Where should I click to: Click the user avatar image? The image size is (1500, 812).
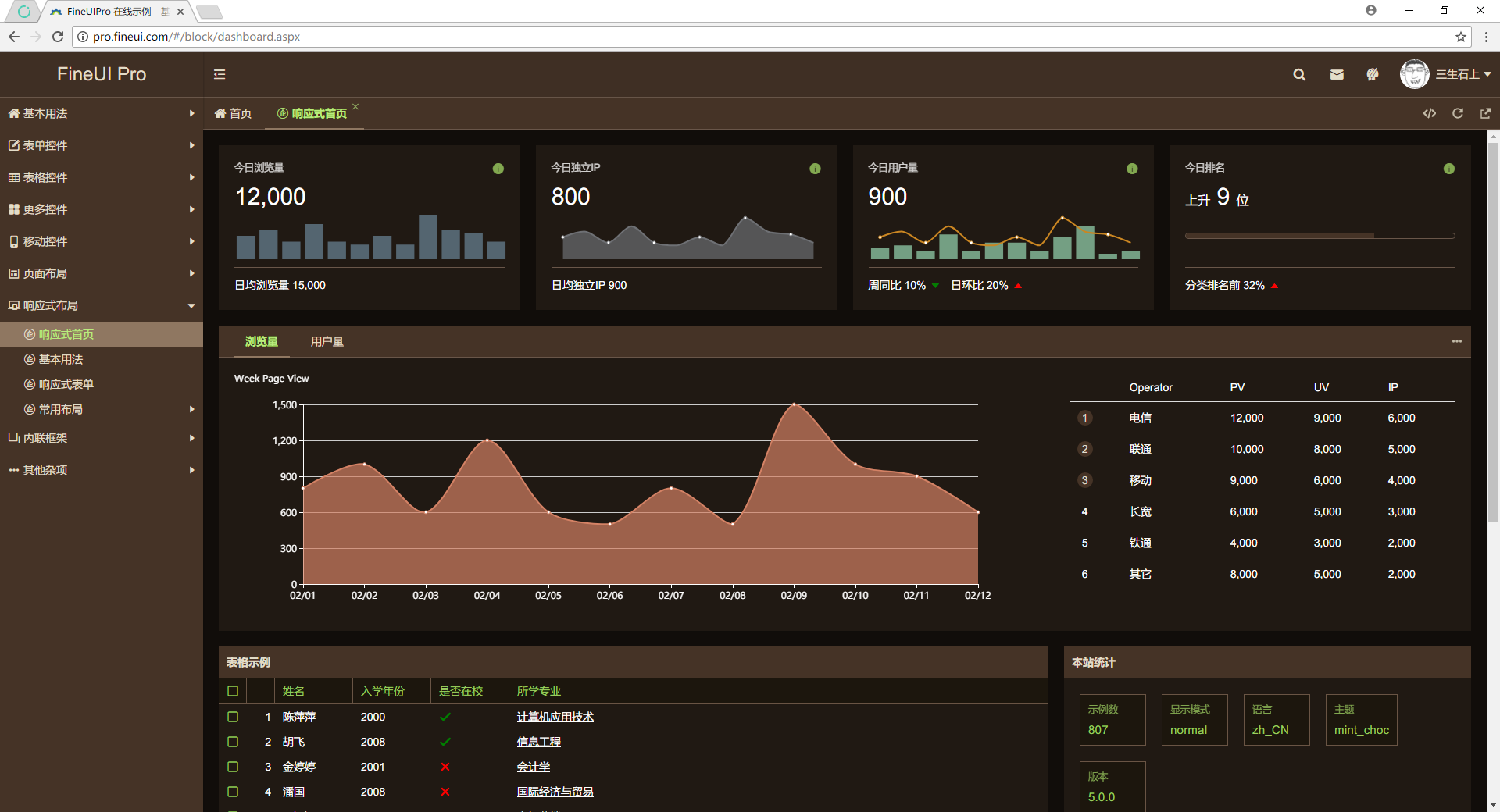coord(1414,74)
